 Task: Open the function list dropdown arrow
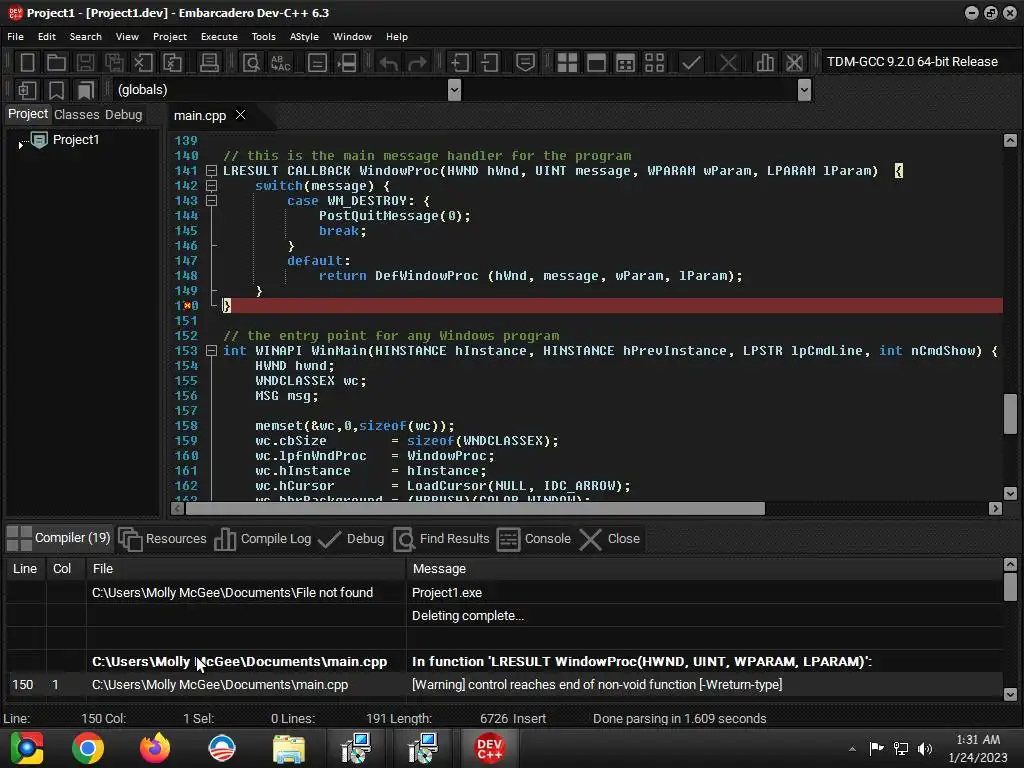point(805,89)
